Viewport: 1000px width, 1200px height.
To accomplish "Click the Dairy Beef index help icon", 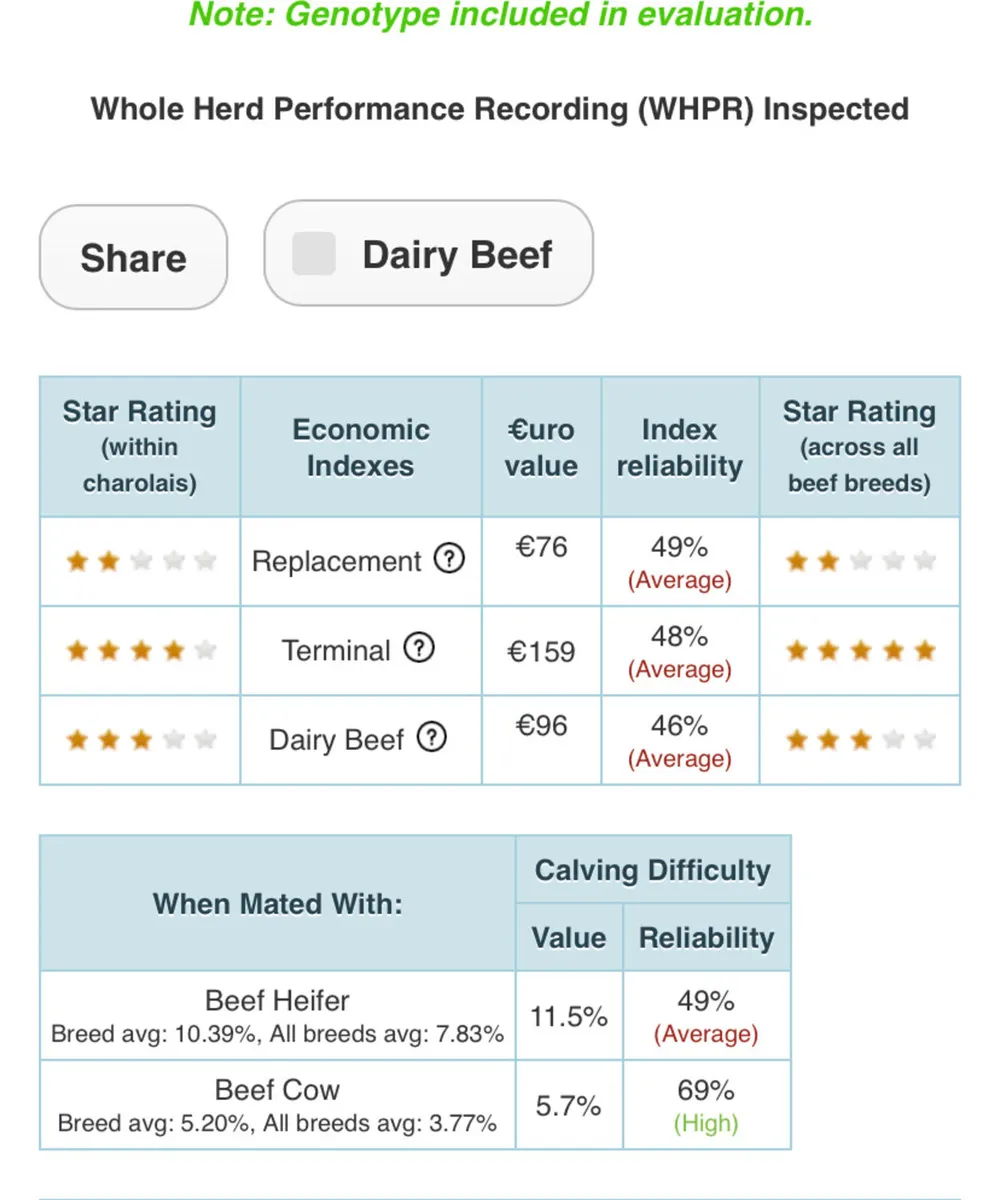I will pos(431,739).
